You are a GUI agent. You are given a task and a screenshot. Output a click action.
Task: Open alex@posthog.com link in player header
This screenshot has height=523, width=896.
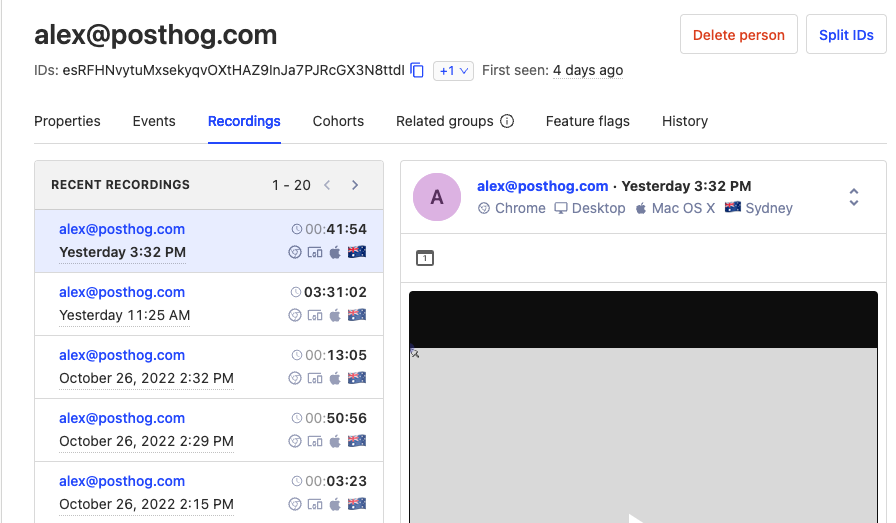tap(542, 186)
